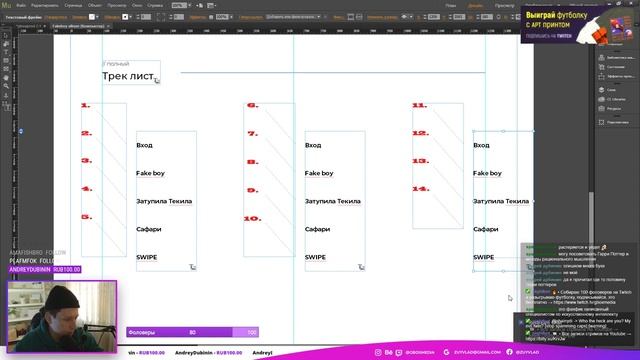Click the Фолловеры progress bar

192,332
